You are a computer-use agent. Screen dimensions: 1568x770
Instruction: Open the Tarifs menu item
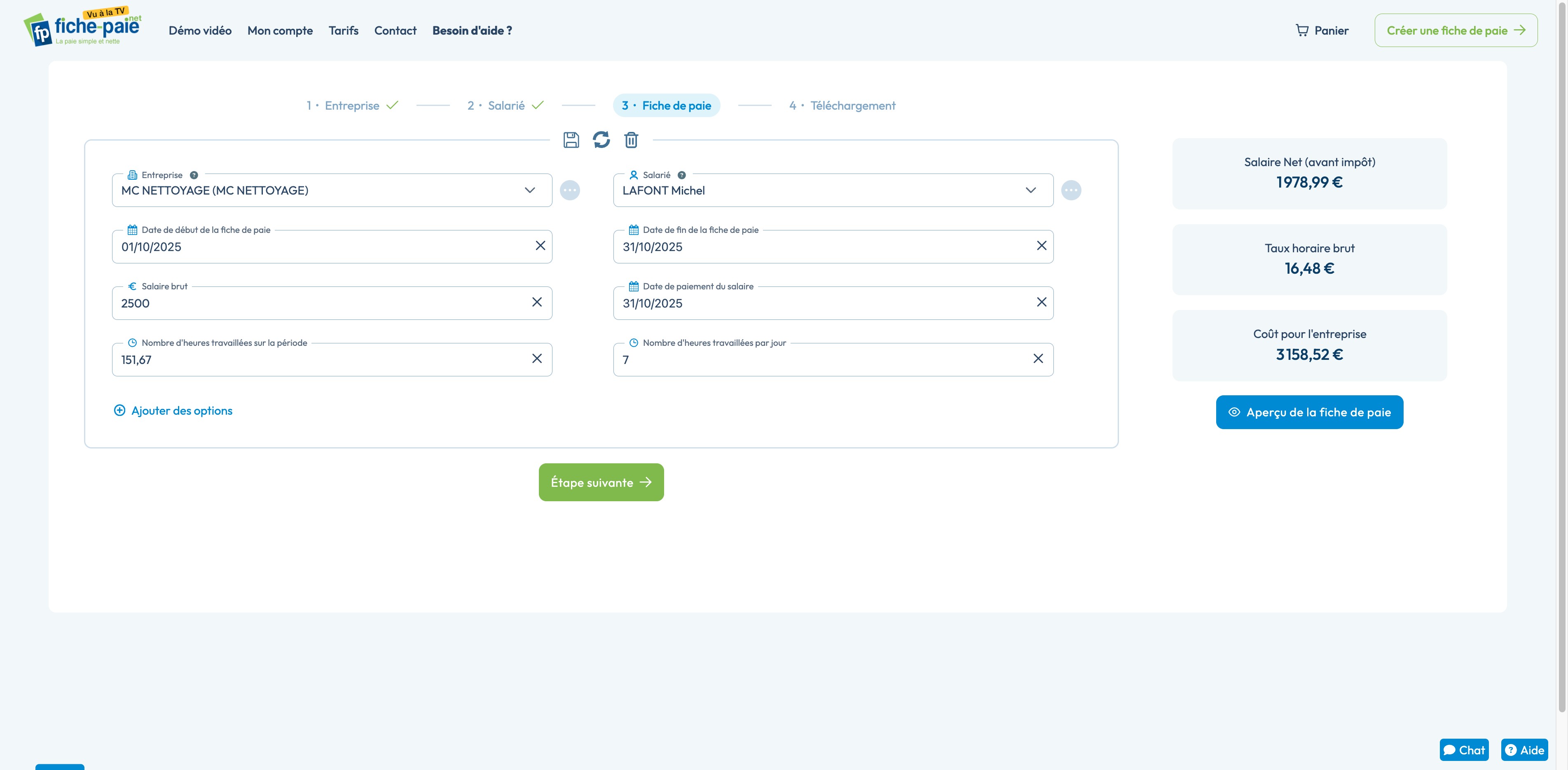[343, 31]
